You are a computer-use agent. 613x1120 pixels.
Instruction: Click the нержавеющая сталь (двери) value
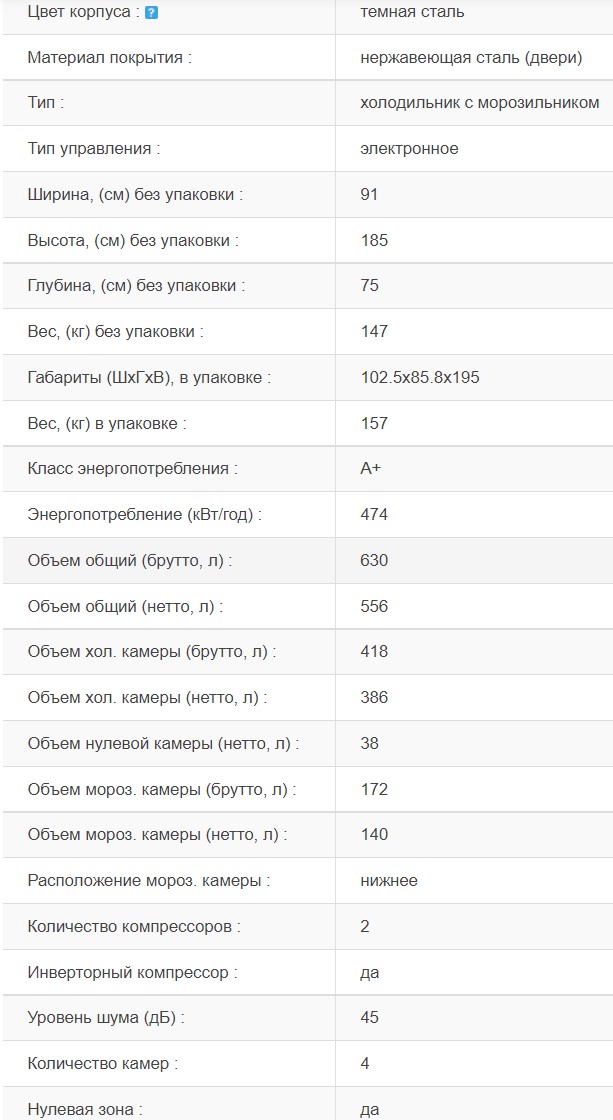(x=471, y=57)
